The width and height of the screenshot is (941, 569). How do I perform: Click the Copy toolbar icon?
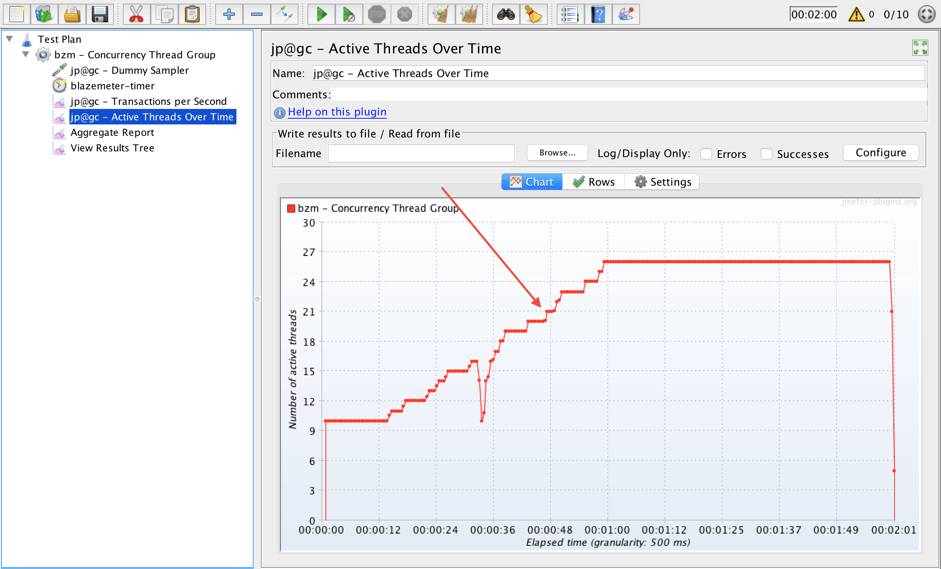tap(164, 14)
